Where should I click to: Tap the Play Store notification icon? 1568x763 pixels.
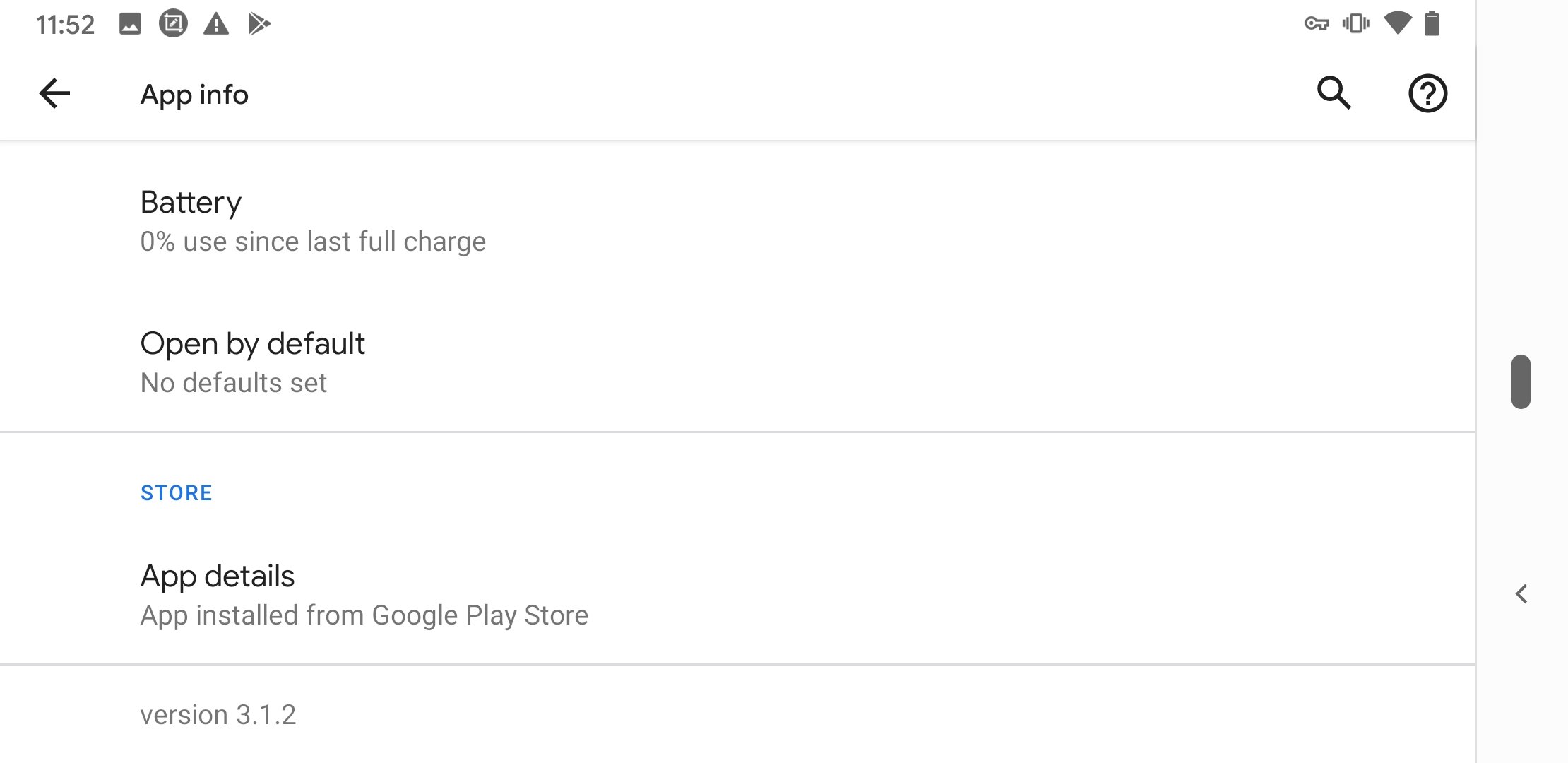coord(259,25)
